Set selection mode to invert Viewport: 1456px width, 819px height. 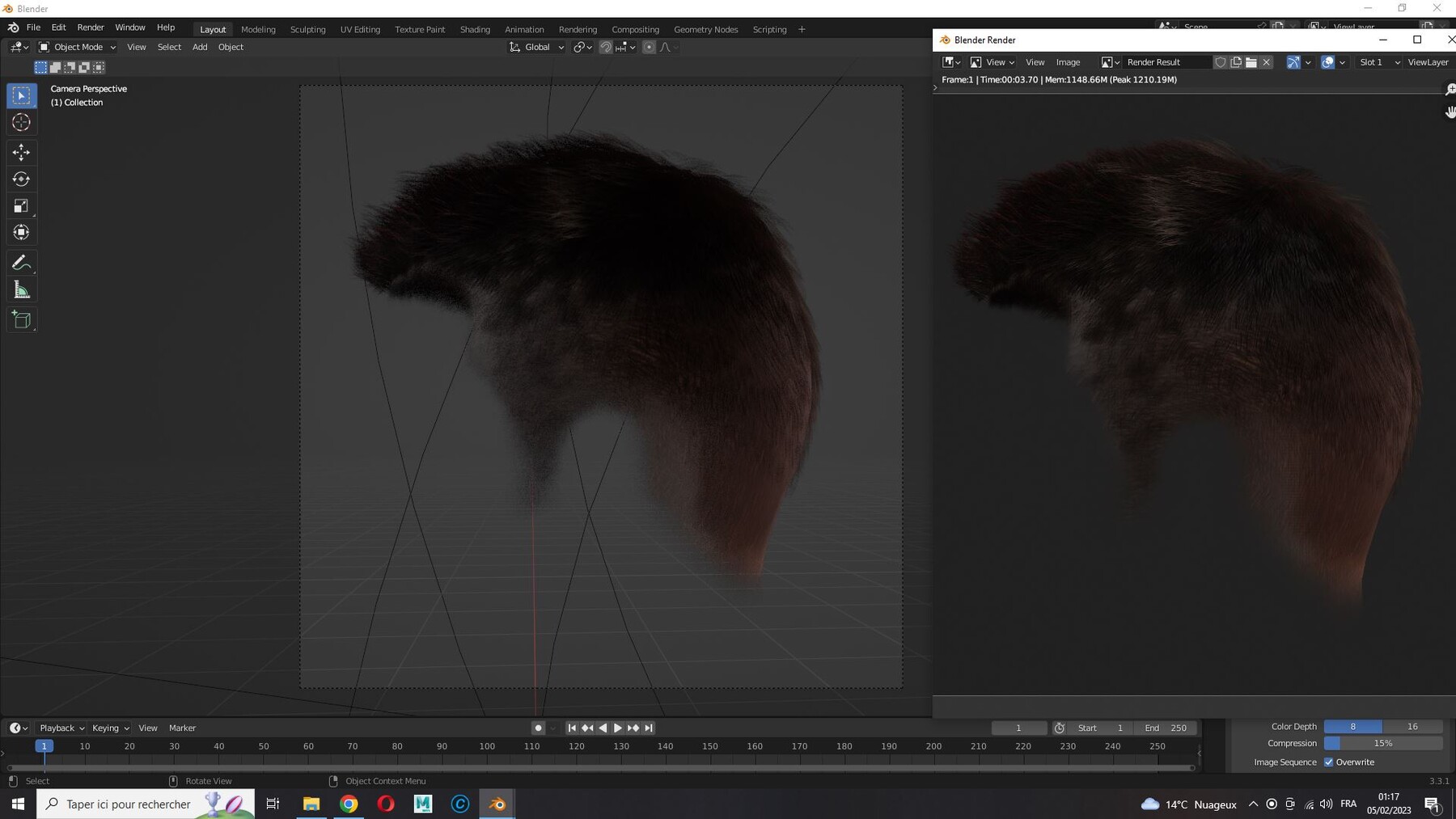(x=84, y=68)
